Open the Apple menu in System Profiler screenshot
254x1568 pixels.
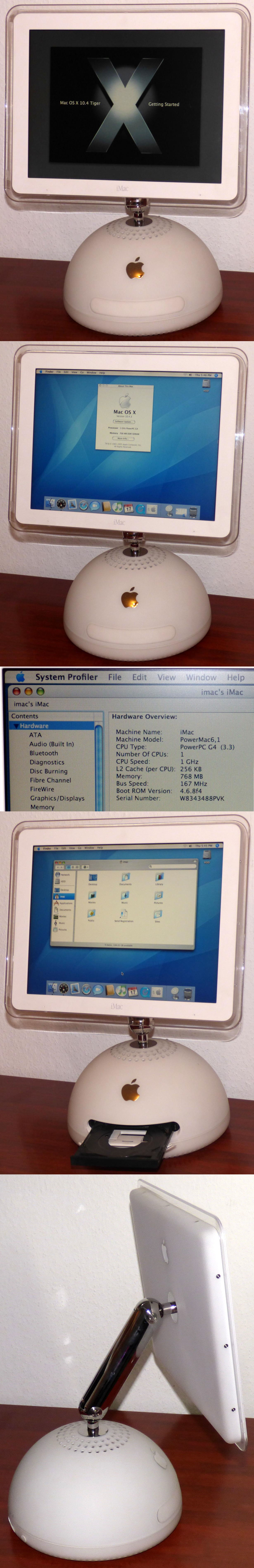click(x=20, y=677)
